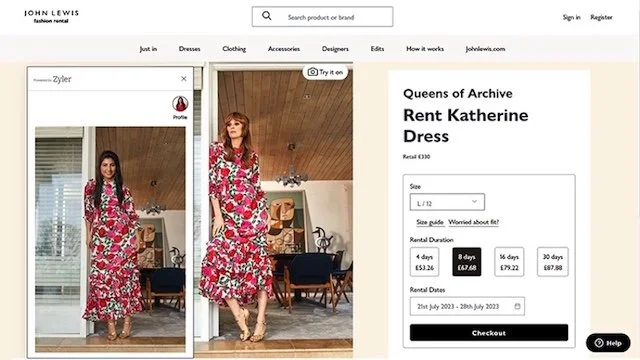Expand the Size dropdown showing L / 12
Image resolution: width=640 pixels, height=360 pixels.
tap(447, 202)
